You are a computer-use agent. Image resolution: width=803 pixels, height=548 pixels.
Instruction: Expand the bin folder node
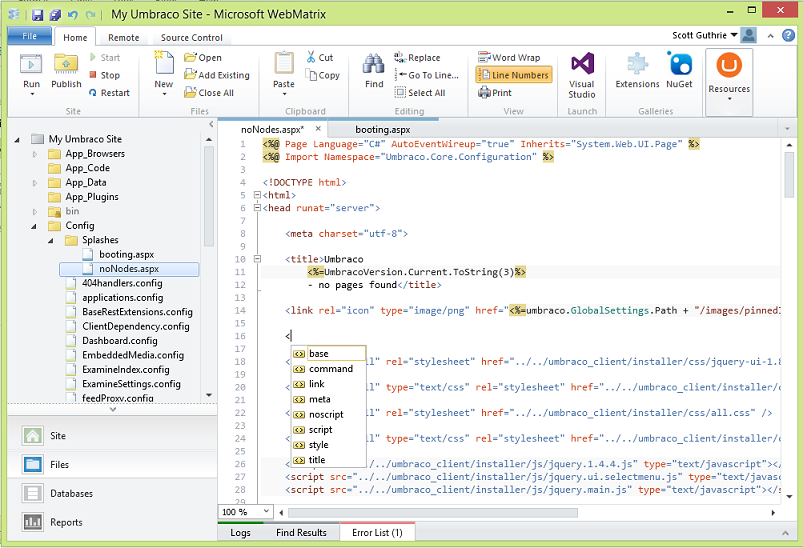coord(35,212)
